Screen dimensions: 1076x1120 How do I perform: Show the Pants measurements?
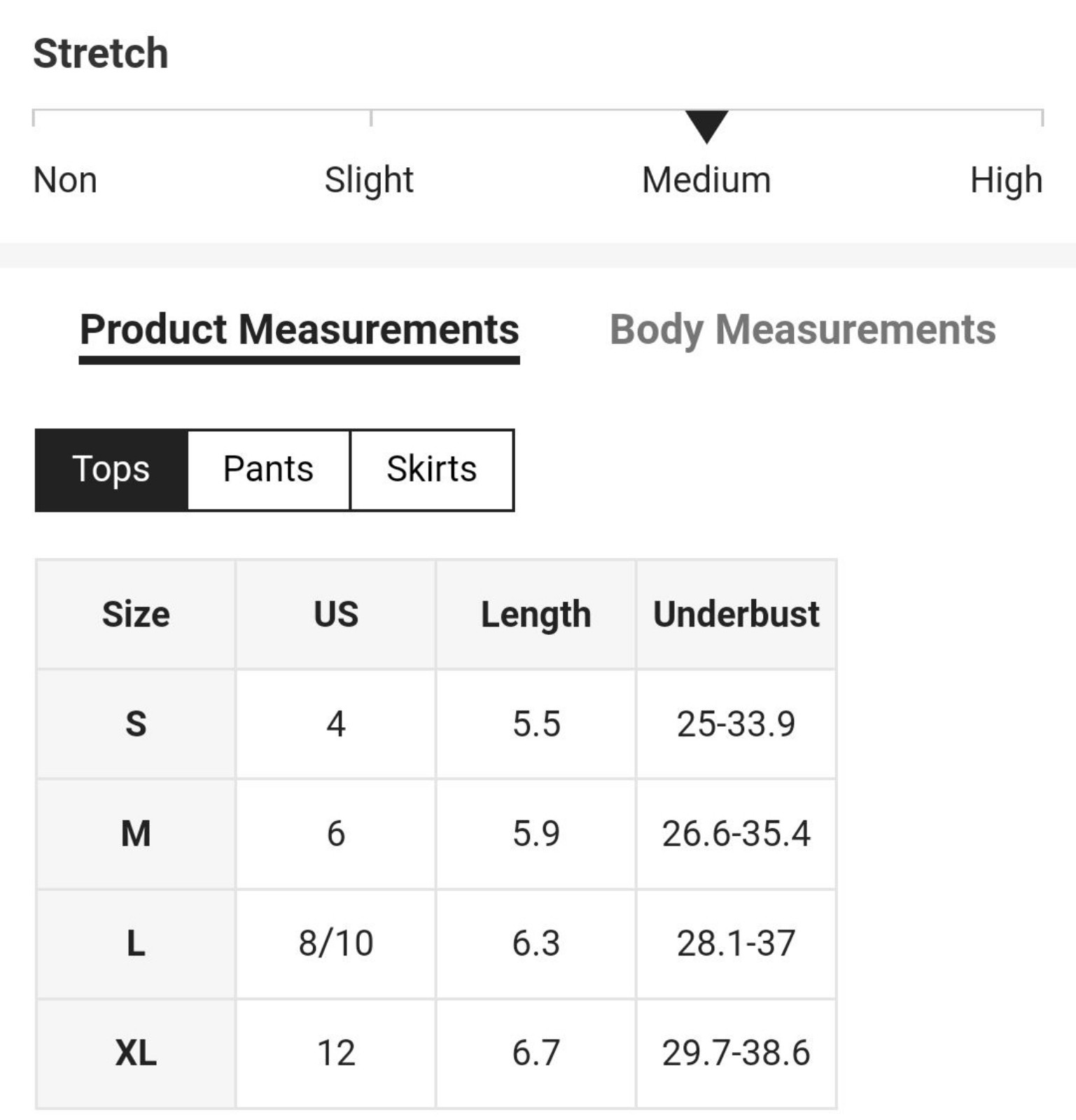tap(269, 470)
